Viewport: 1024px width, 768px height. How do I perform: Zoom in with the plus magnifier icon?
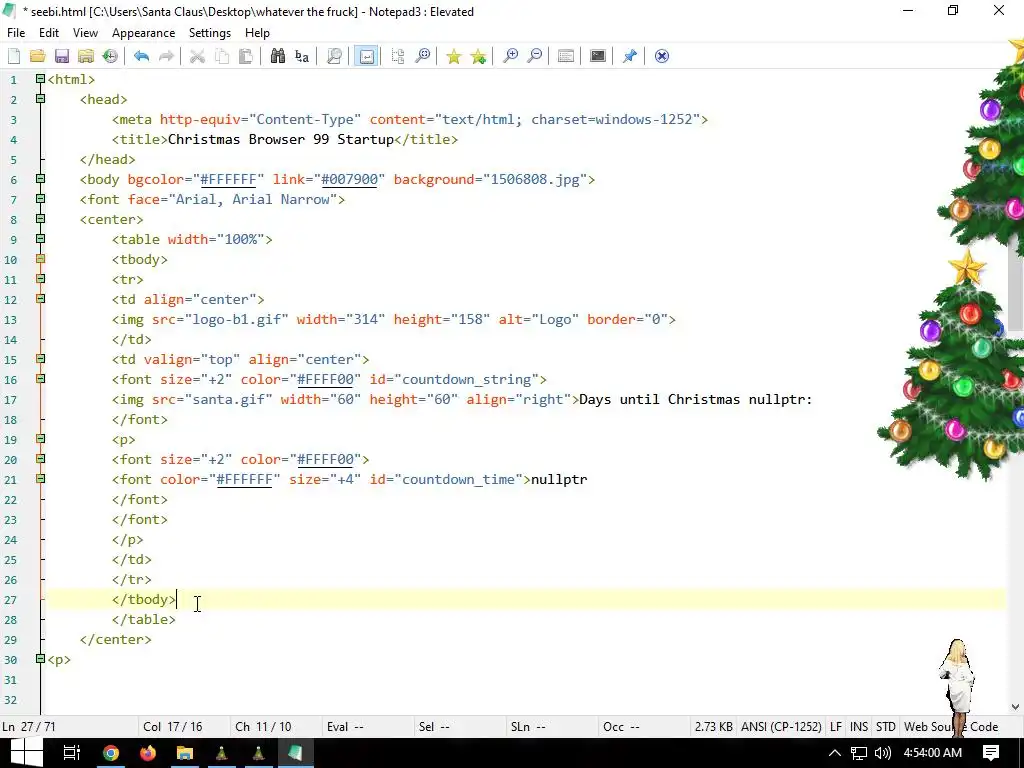click(x=510, y=56)
